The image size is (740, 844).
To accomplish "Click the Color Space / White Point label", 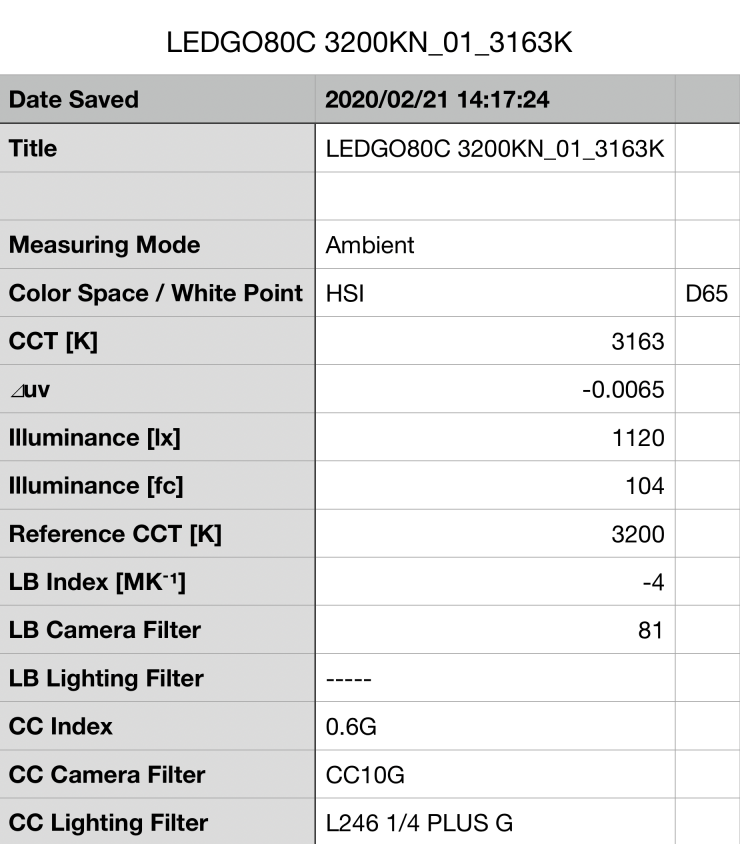I will (x=155, y=293).
